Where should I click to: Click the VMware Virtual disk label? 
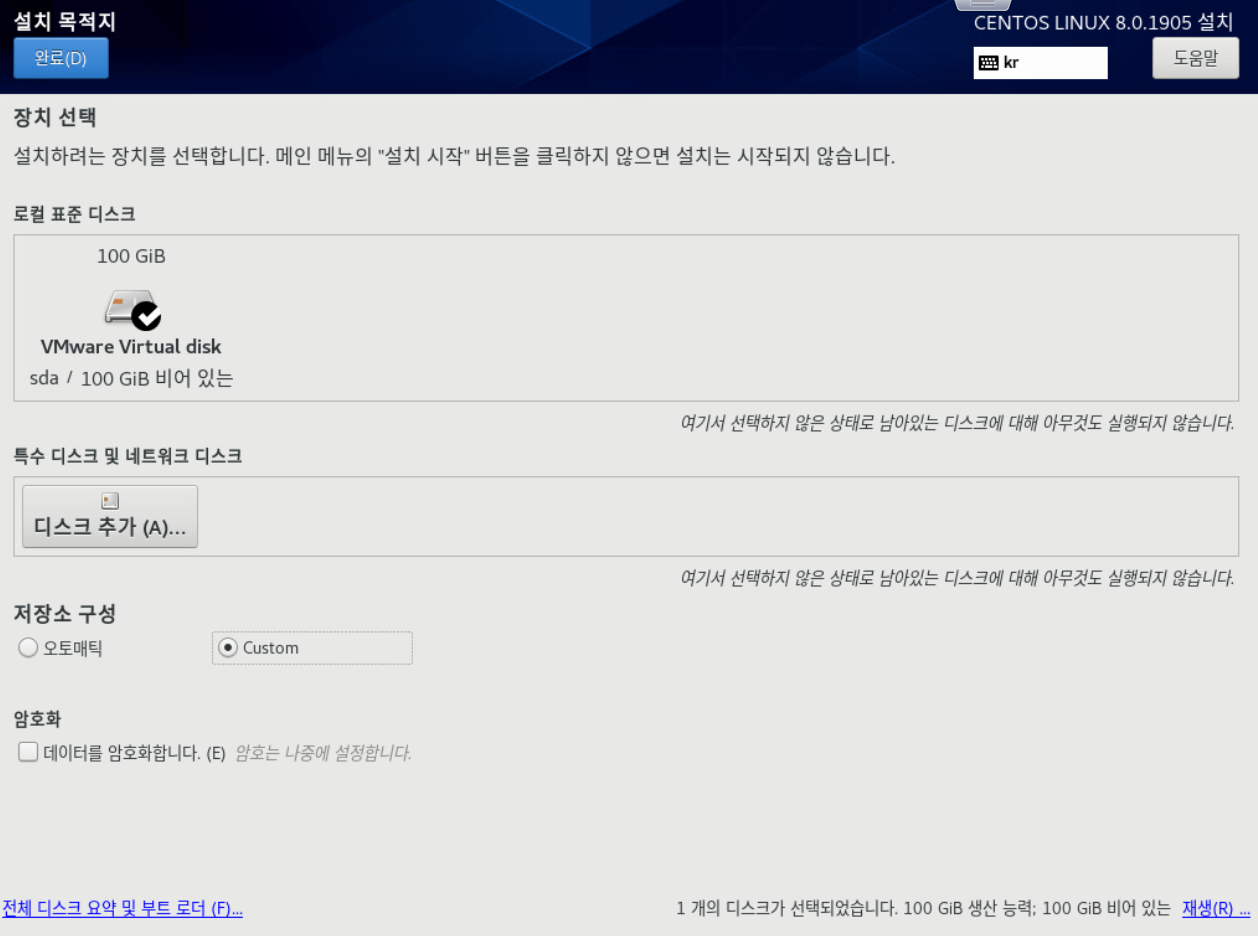point(131,347)
